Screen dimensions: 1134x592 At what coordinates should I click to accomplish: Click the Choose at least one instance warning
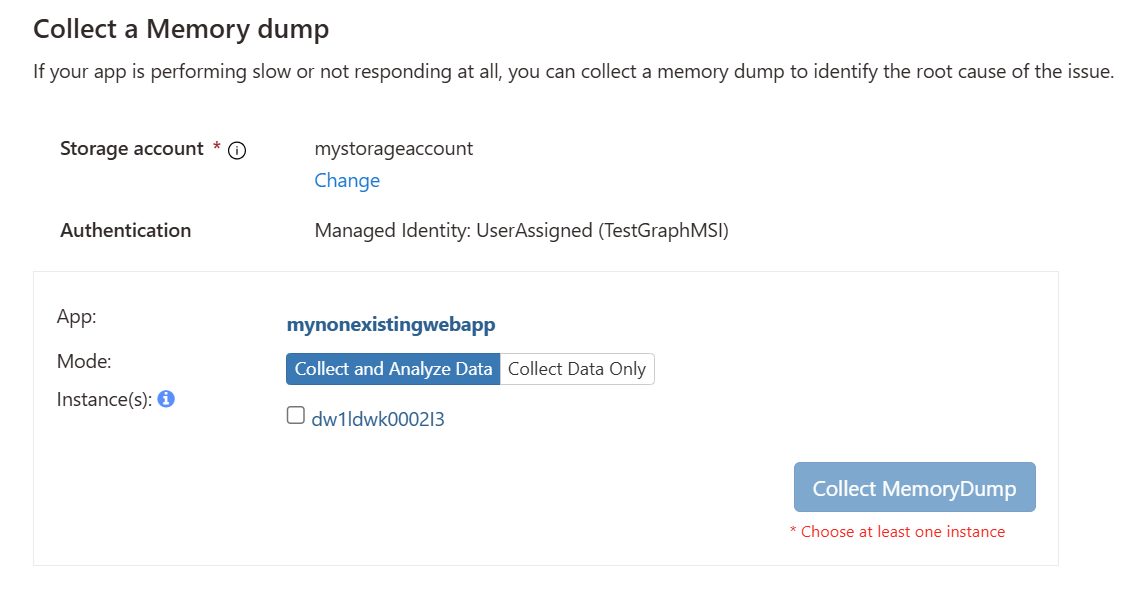[x=897, y=532]
